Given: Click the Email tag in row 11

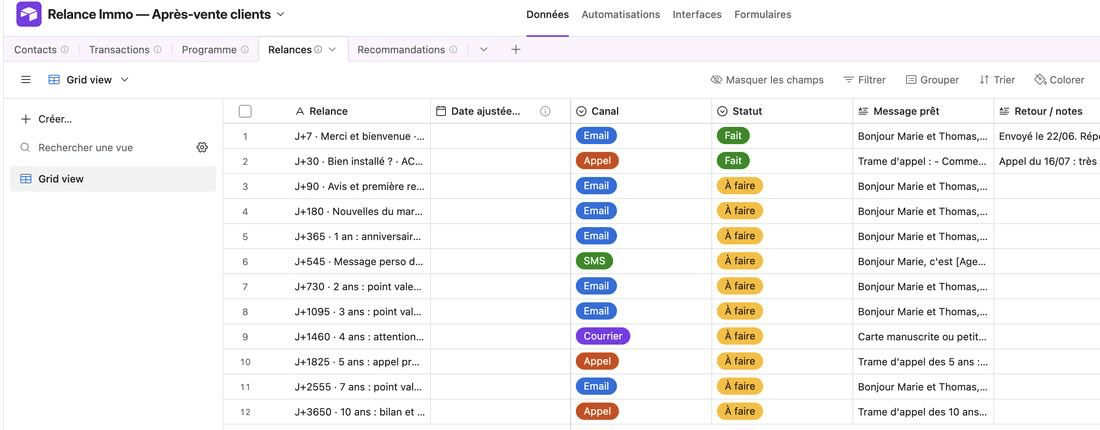Looking at the screenshot, I should coord(596,386).
